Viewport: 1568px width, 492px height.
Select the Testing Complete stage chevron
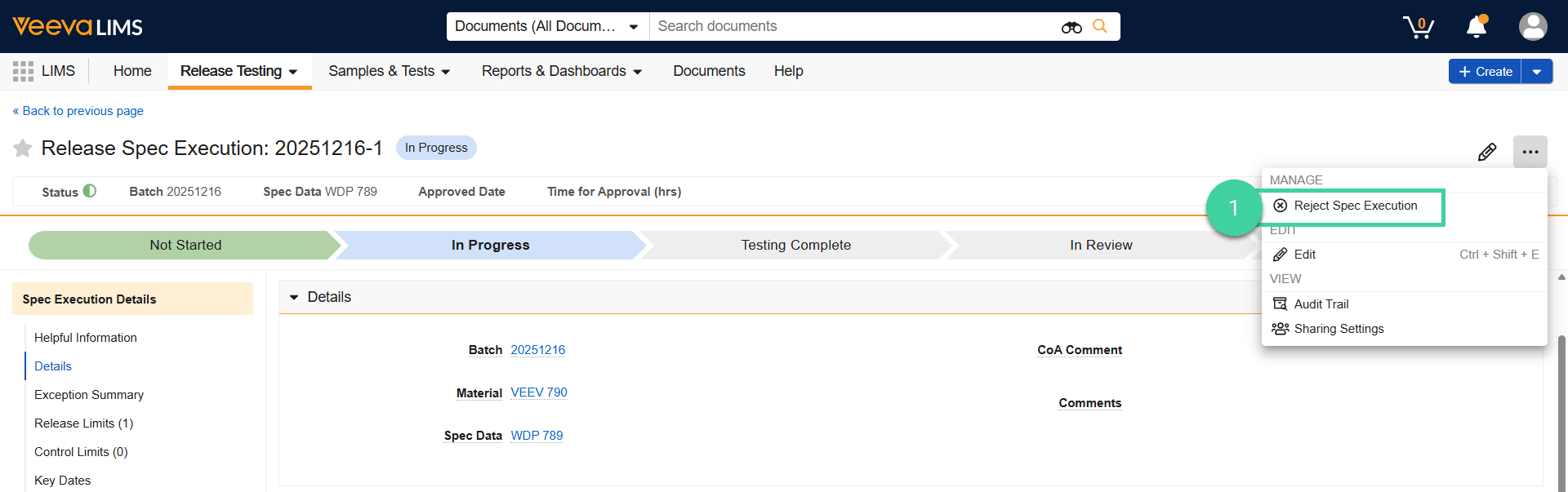(x=795, y=245)
